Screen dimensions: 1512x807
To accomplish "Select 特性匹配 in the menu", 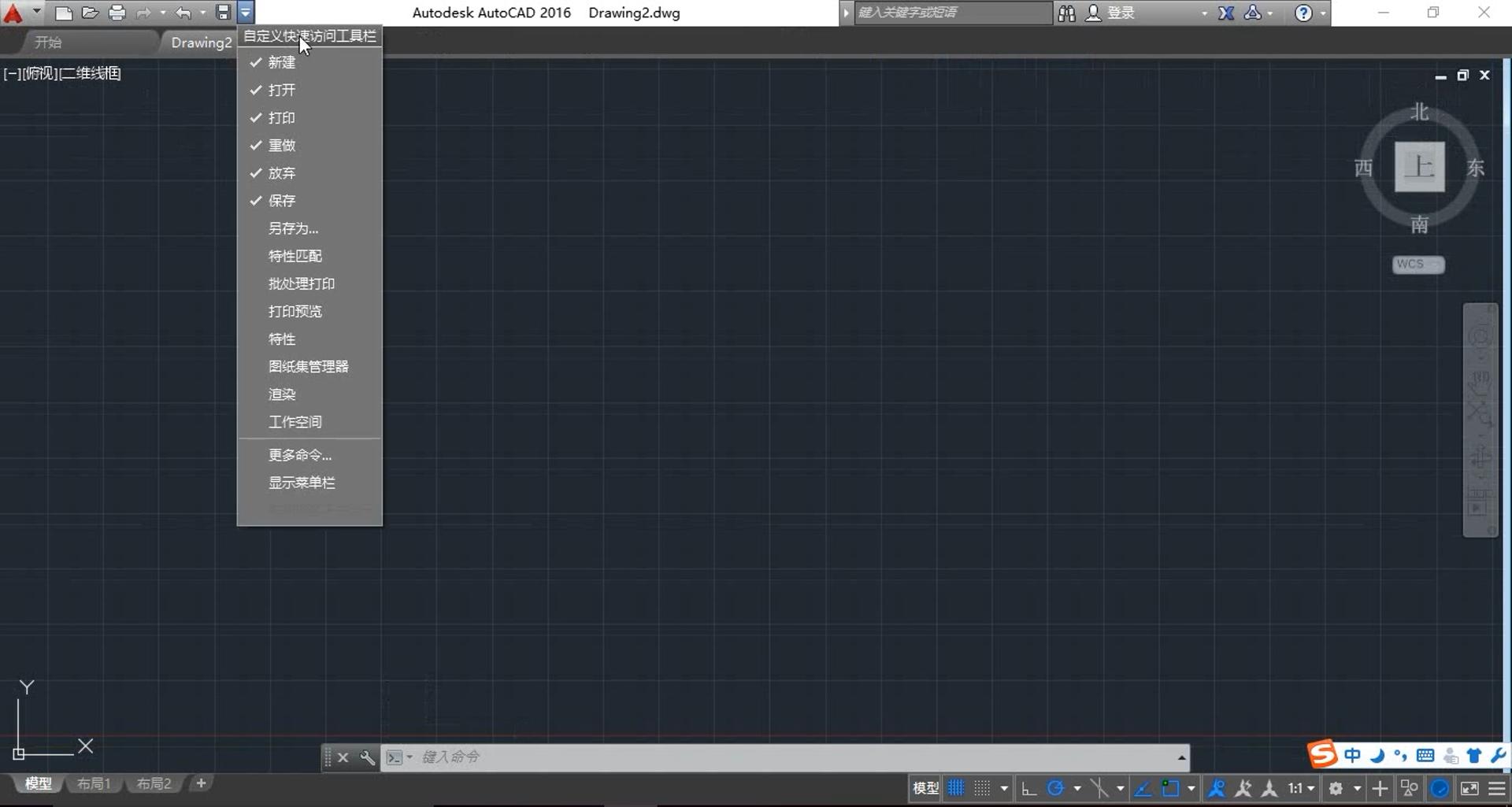I will coord(309,256).
